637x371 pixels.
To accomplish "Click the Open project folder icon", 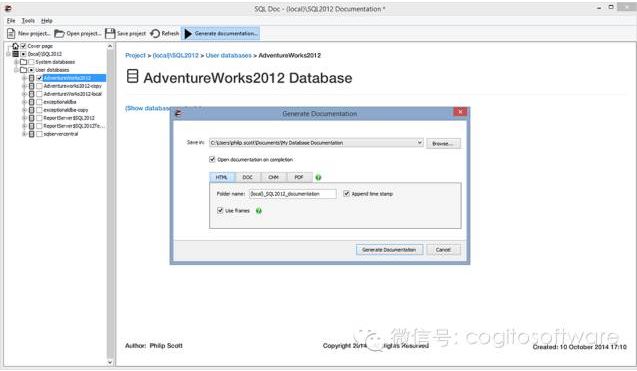I will pos(59,33).
